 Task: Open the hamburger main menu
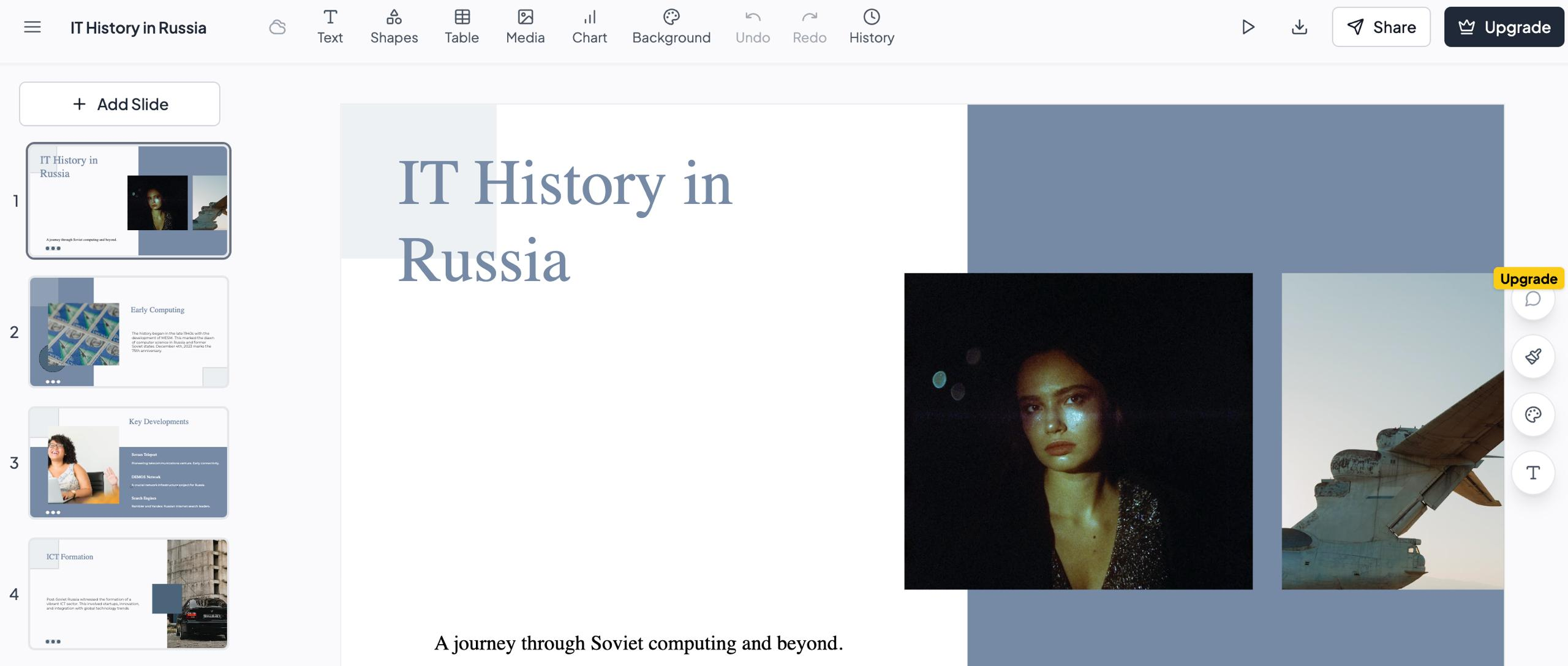coord(32,27)
